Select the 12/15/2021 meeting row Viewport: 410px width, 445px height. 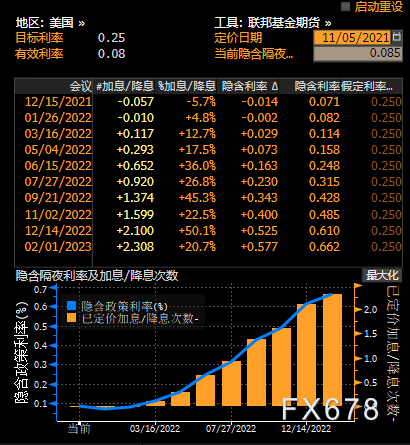tap(208, 102)
